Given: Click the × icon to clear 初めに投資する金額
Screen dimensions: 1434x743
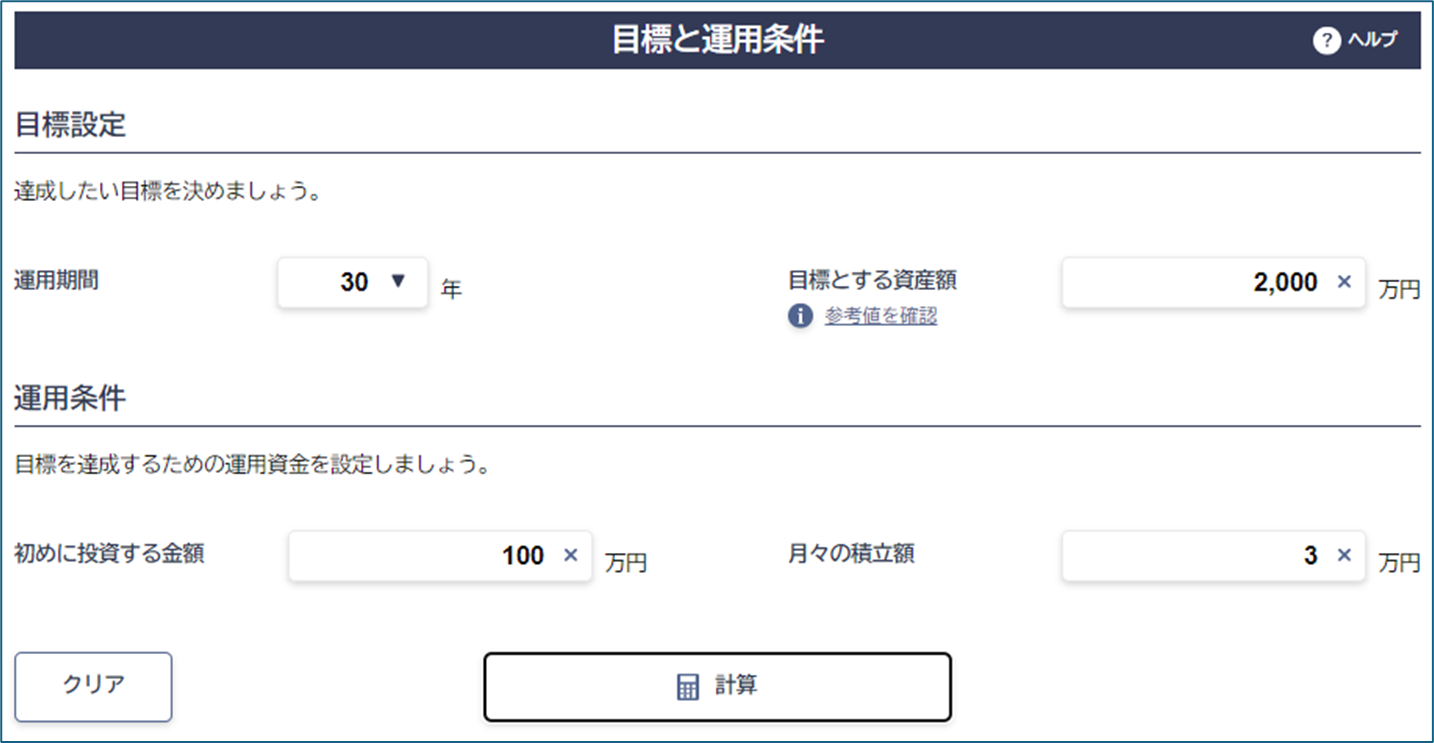Looking at the screenshot, I should (x=570, y=556).
